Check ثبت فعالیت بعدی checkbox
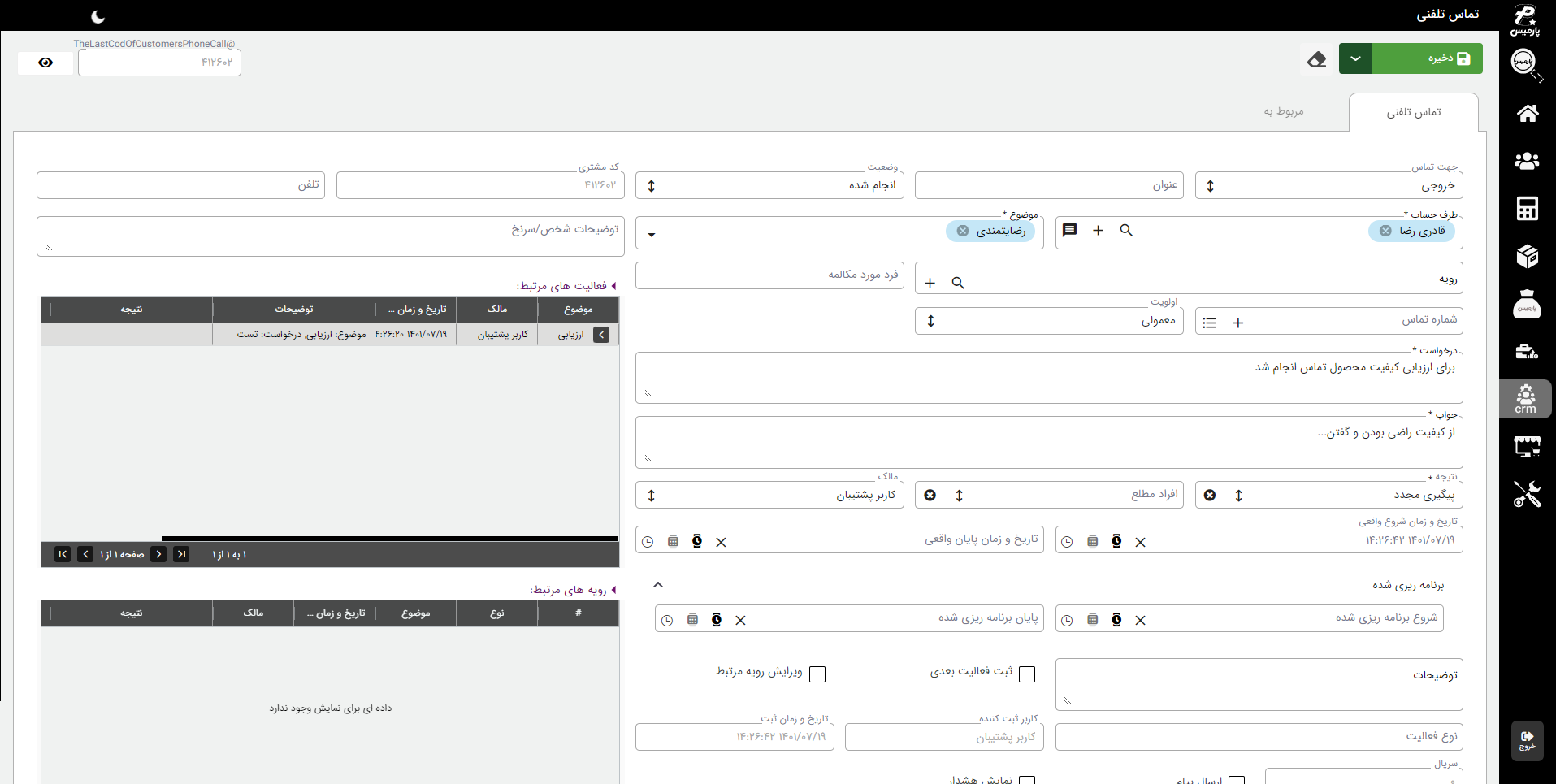Image resolution: width=1556 pixels, height=784 pixels. coord(1027,674)
